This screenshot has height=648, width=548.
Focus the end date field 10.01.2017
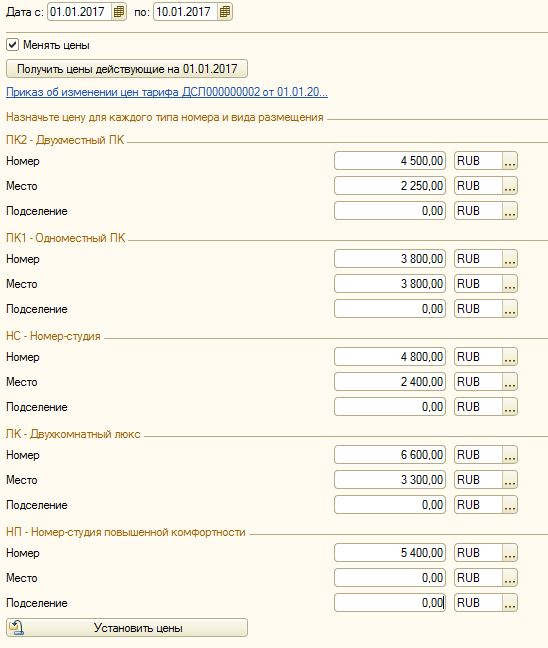(x=186, y=12)
